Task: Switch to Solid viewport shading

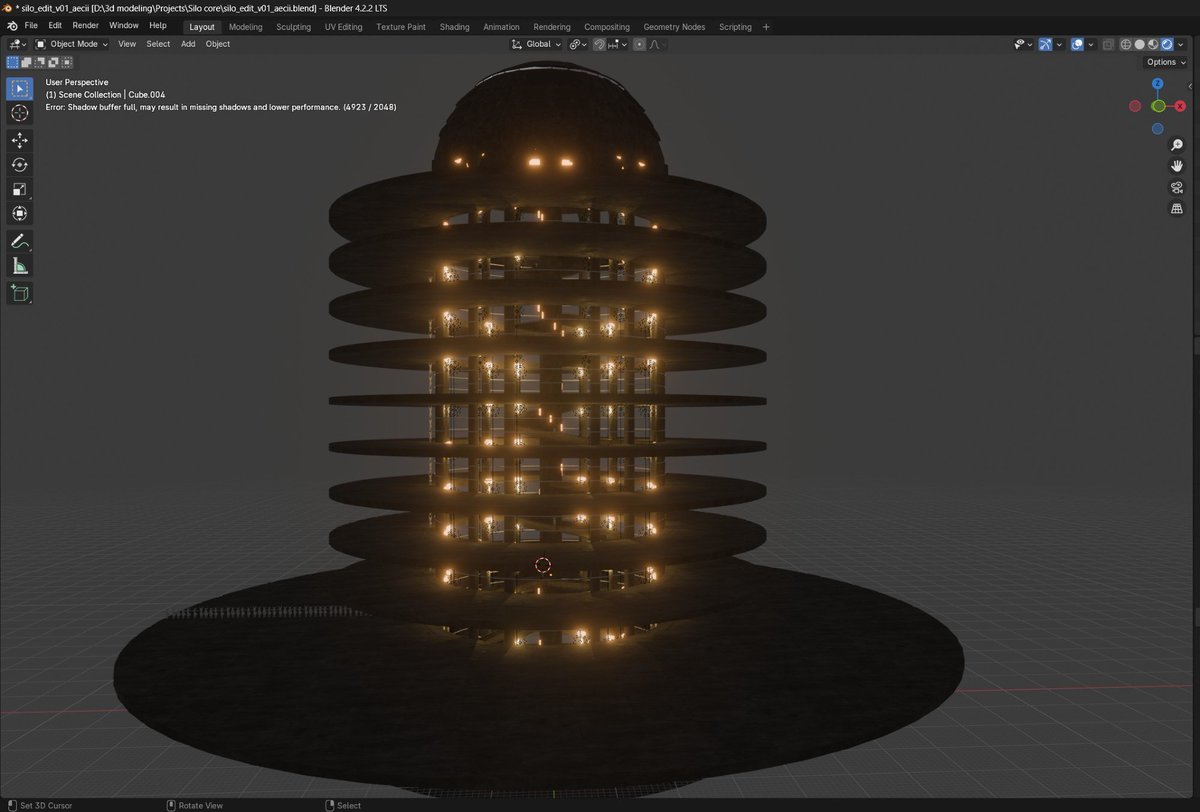Action: click(1140, 44)
